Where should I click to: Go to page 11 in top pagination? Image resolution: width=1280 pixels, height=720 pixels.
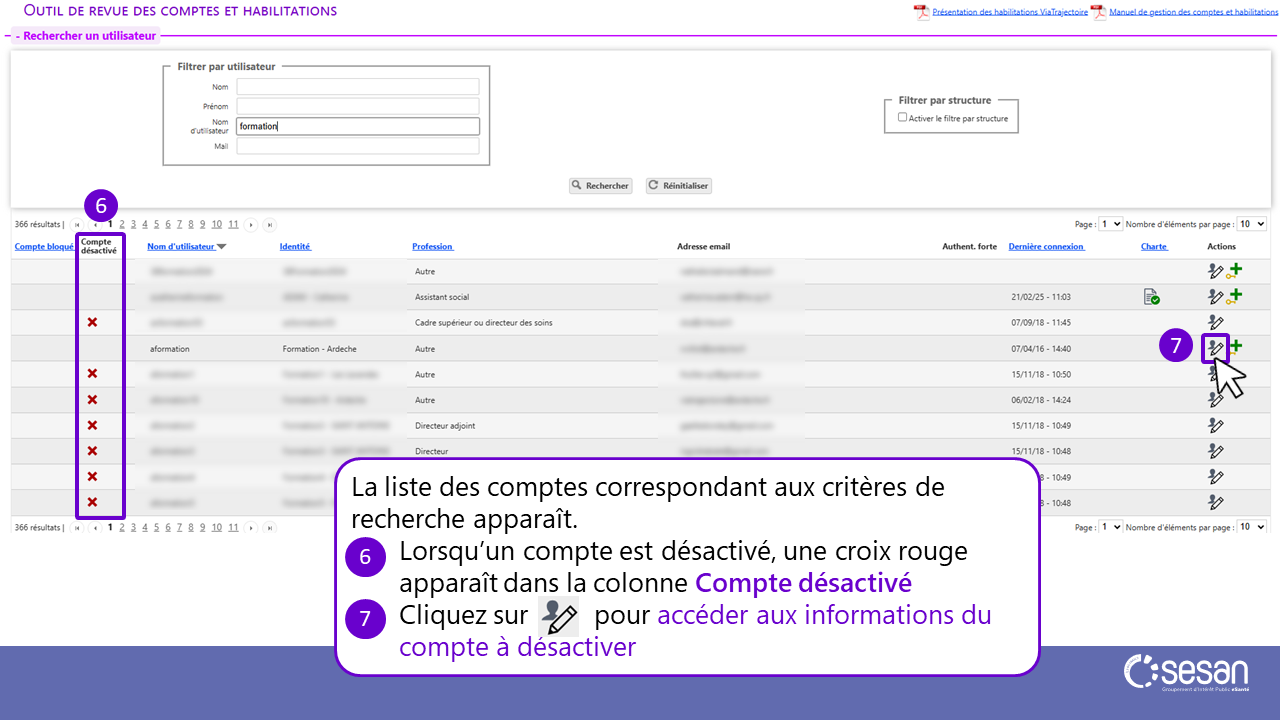coord(233,224)
